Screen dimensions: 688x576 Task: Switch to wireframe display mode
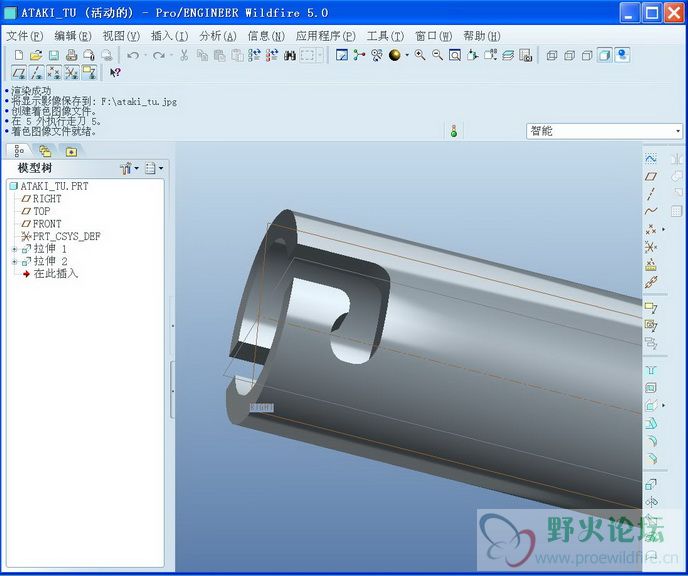coord(552,55)
